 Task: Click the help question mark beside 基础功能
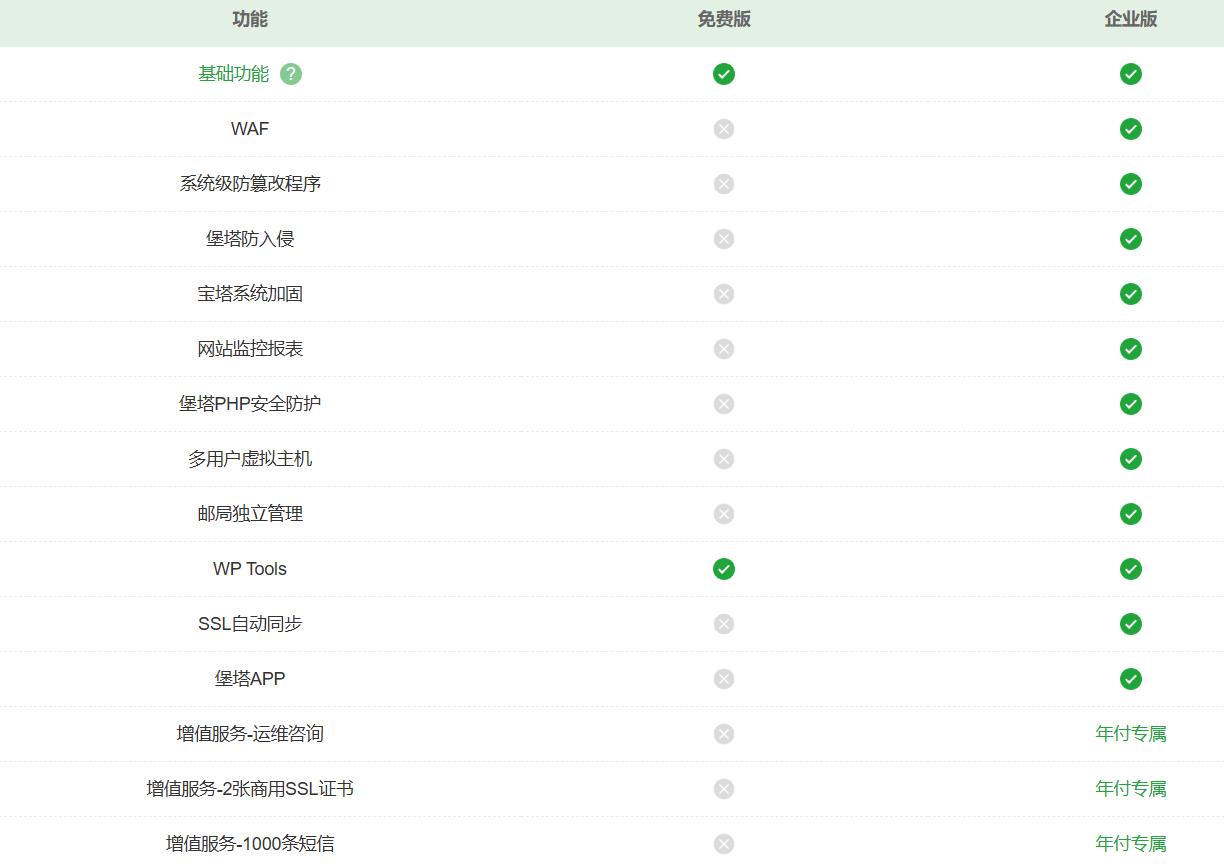point(291,74)
